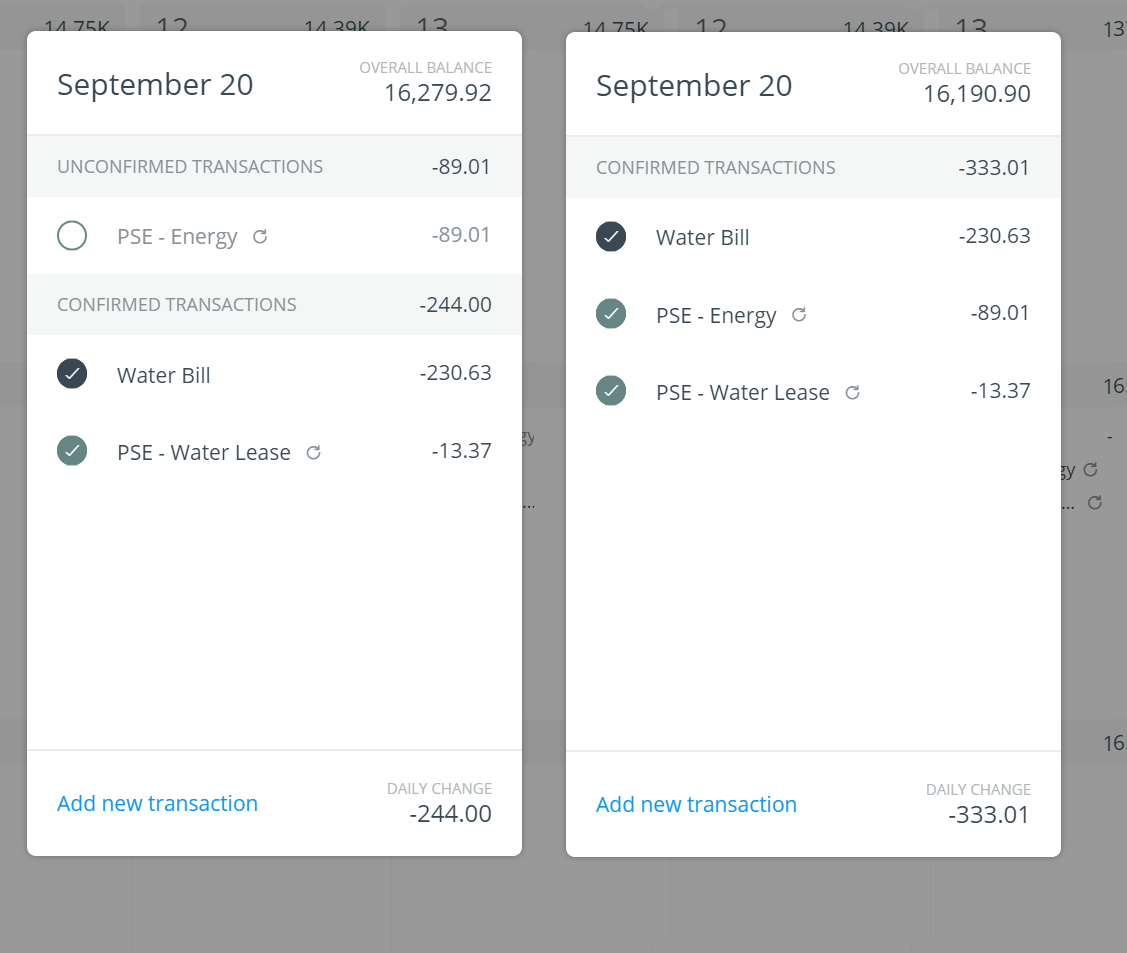Click recurring icon beside left PSE - Energy
This screenshot has height=953, width=1127.
260,236
